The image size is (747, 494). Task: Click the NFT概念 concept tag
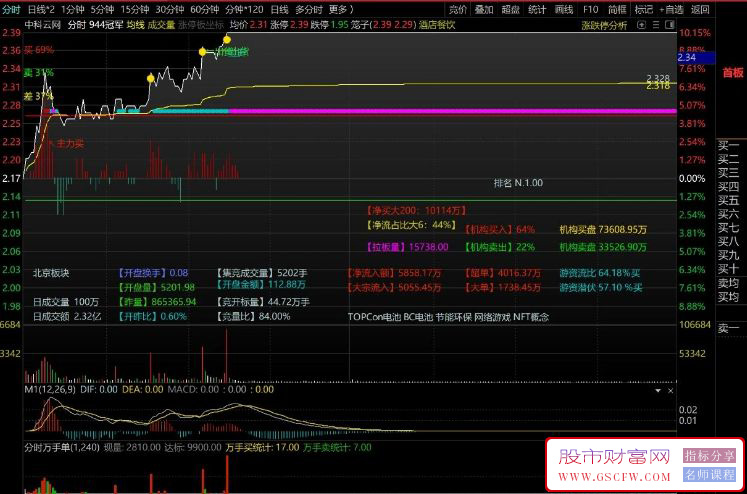pyautogui.click(x=531, y=317)
